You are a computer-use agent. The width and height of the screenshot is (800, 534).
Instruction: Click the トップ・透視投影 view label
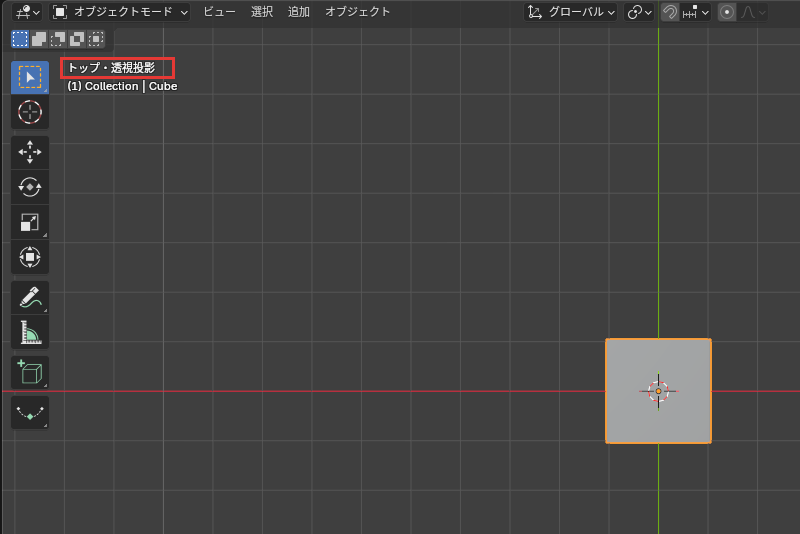[x=111, y=68]
